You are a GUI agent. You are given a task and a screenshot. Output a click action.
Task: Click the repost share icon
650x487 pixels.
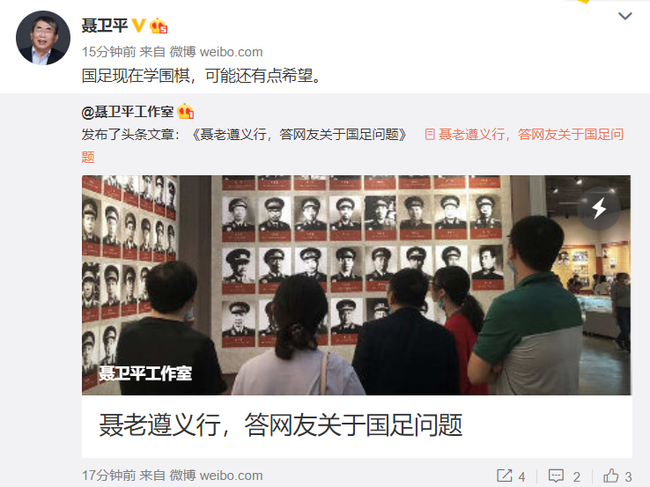(x=504, y=476)
